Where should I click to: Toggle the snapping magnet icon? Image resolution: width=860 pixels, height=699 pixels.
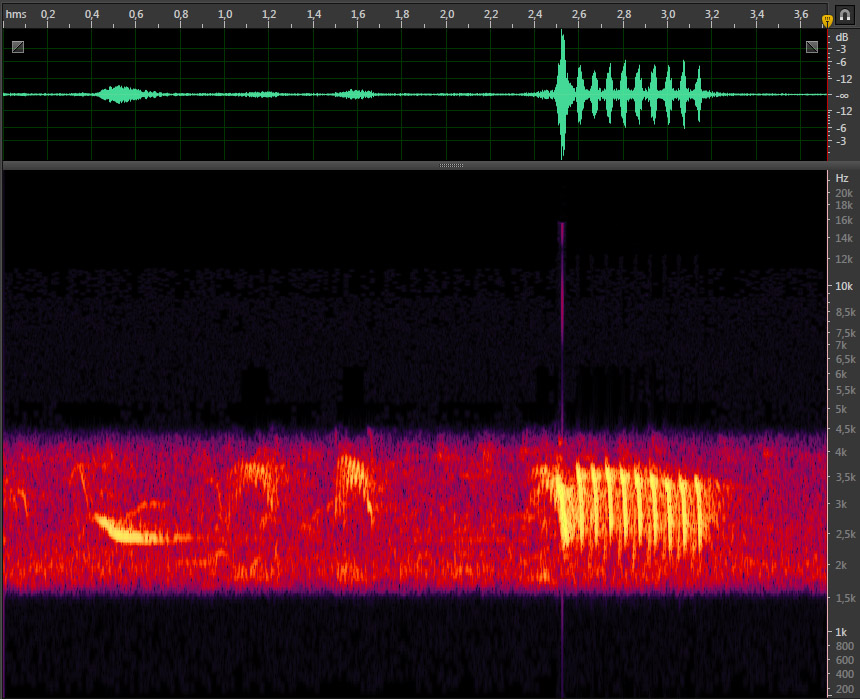(845, 14)
